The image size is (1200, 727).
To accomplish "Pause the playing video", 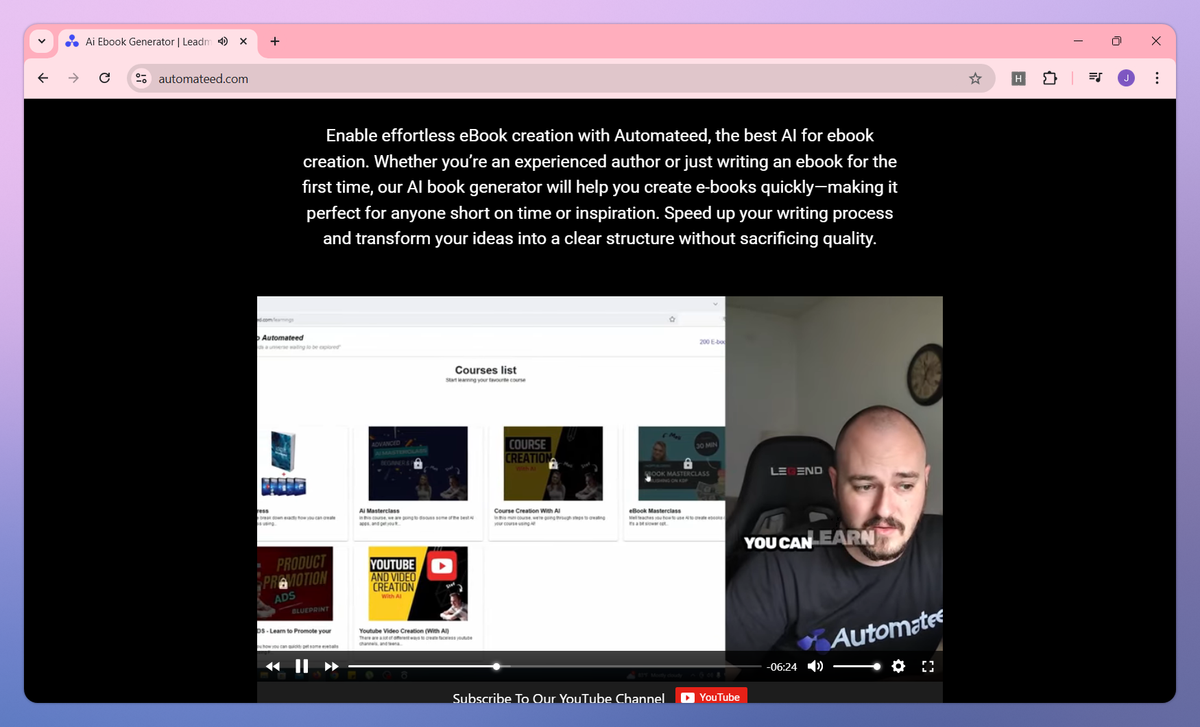I will pyautogui.click(x=302, y=666).
